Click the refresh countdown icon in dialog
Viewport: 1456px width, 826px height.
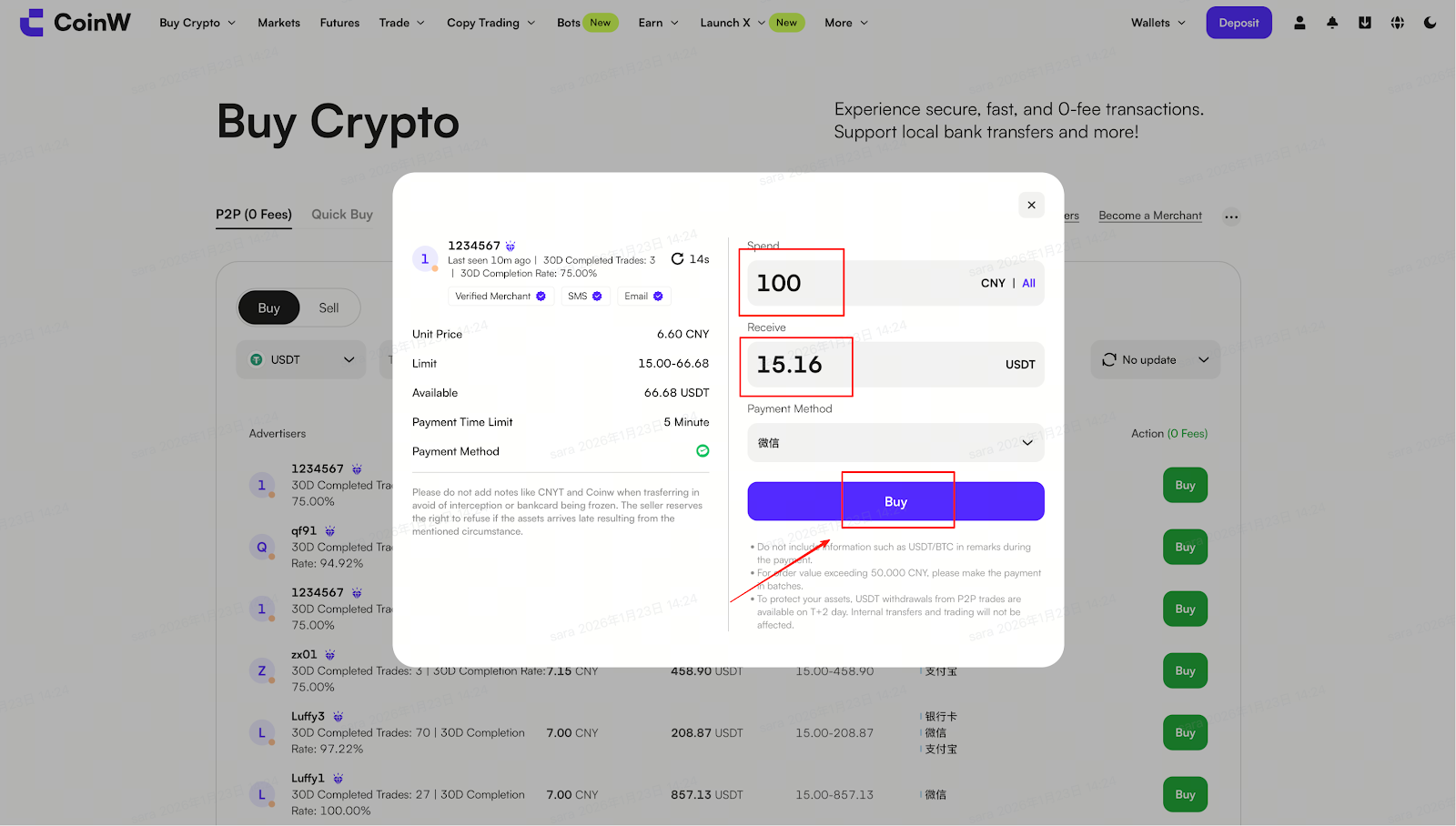tap(678, 259)
